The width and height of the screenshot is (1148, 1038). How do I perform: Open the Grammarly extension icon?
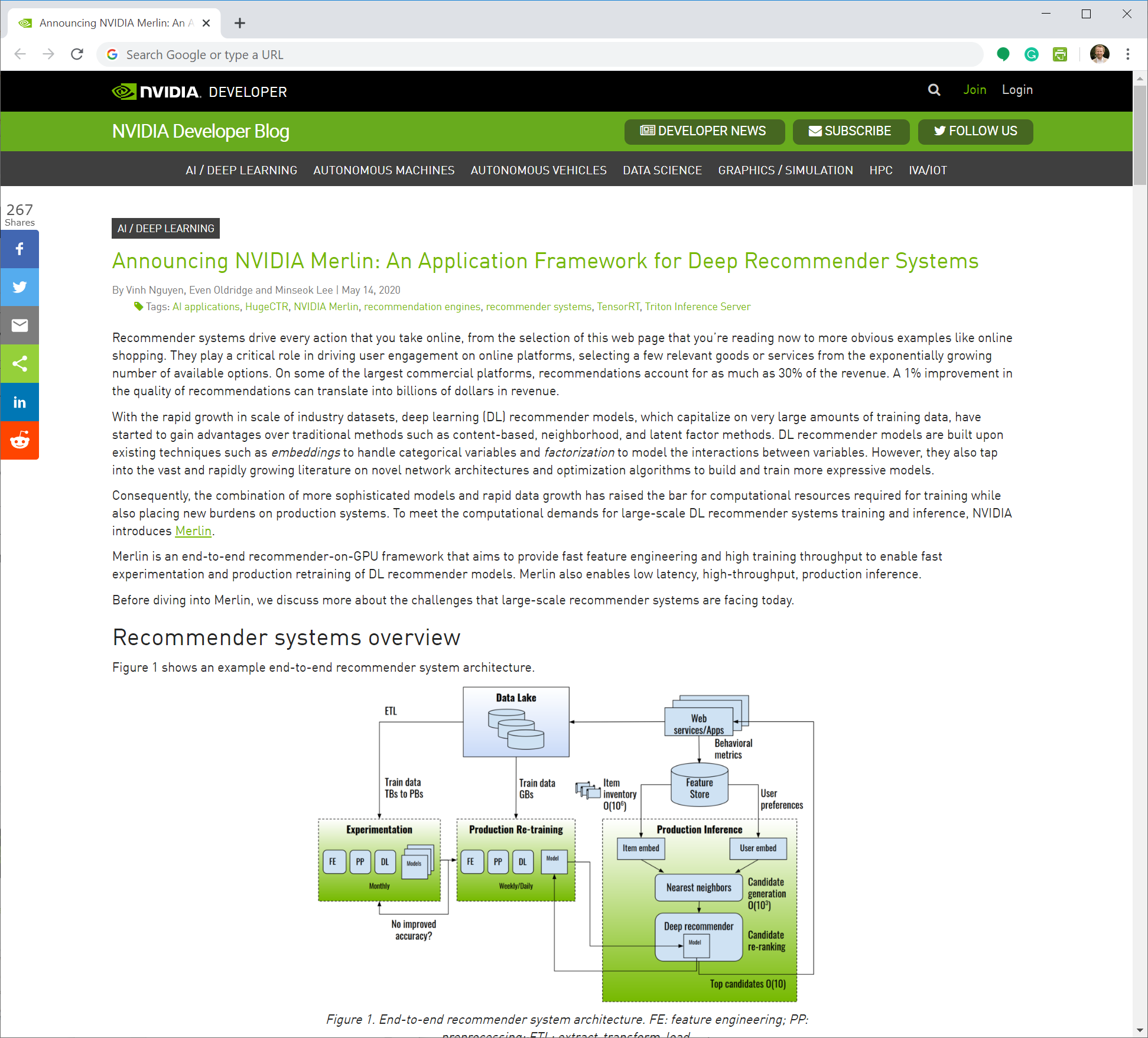tap(1031, 54)
